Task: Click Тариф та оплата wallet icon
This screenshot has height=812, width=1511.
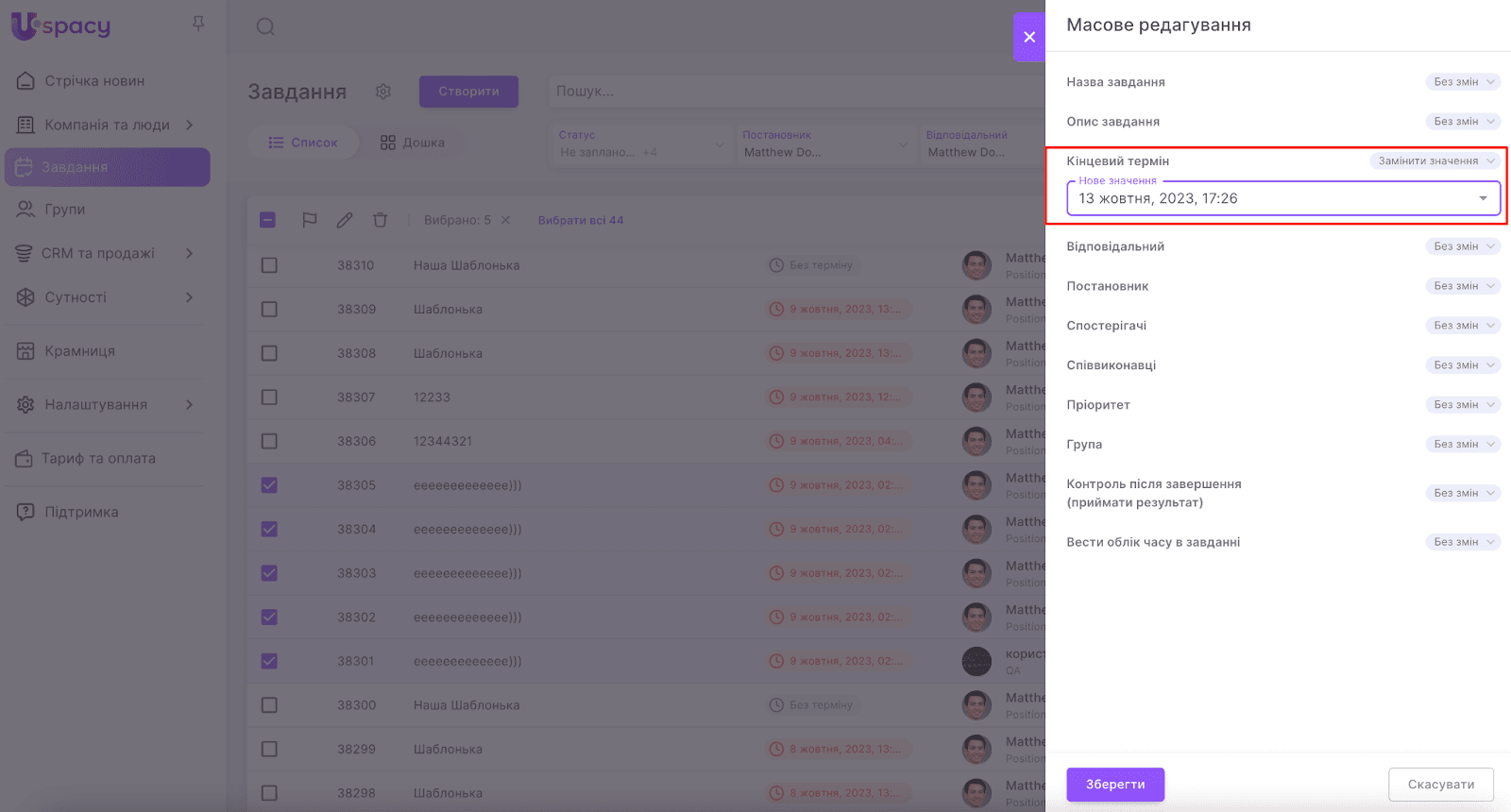Action: (x=24, y=459)
